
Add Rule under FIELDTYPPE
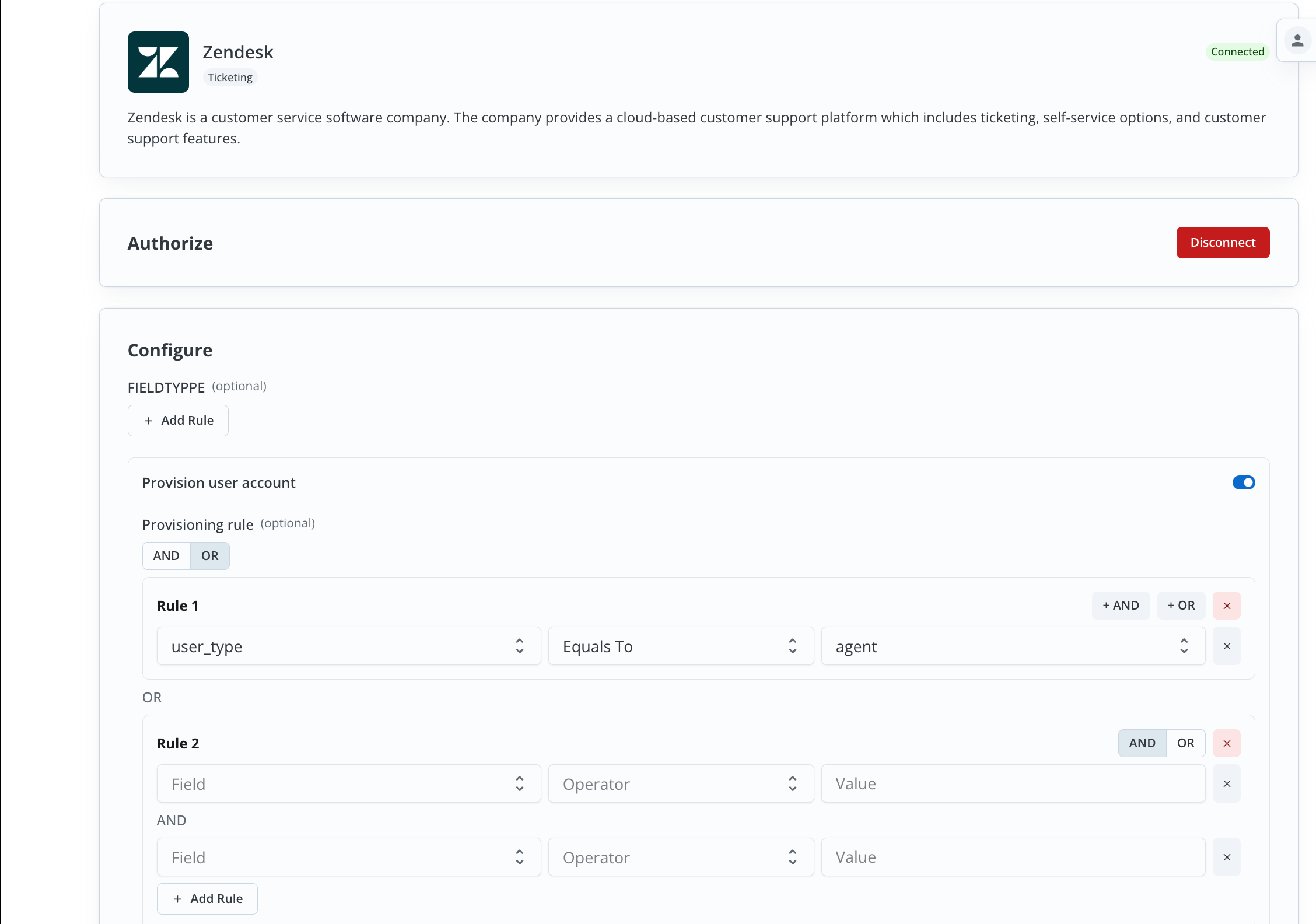(x=178, y=421)
